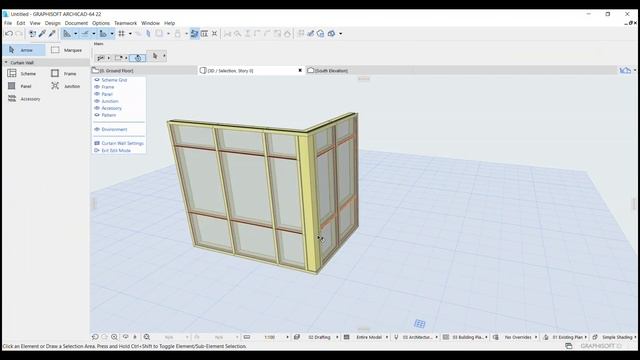Open the 03 Architectural dropdown
The image size is (640, 360).
pyautogui.click(x=437, y=337)
